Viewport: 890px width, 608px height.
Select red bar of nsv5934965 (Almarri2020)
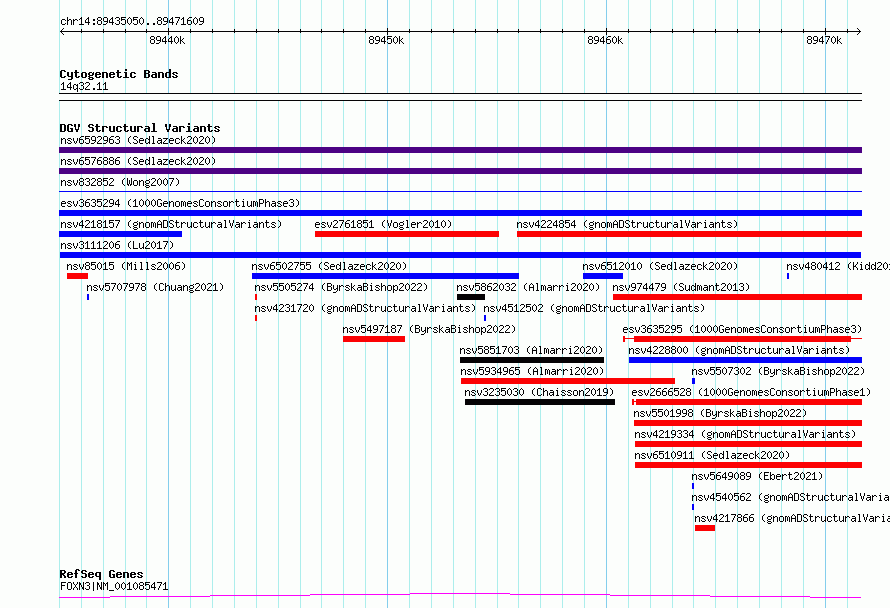pos(568,381)
